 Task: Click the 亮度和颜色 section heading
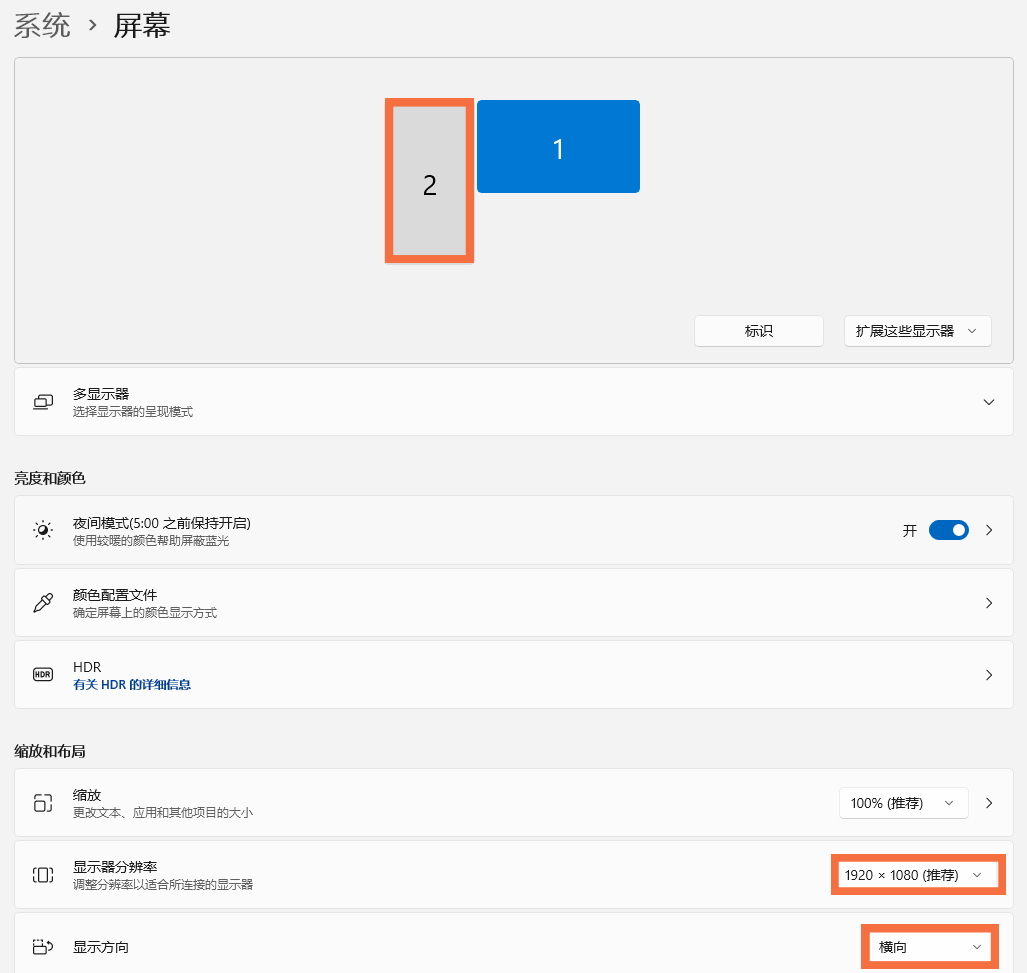(50, 479)
